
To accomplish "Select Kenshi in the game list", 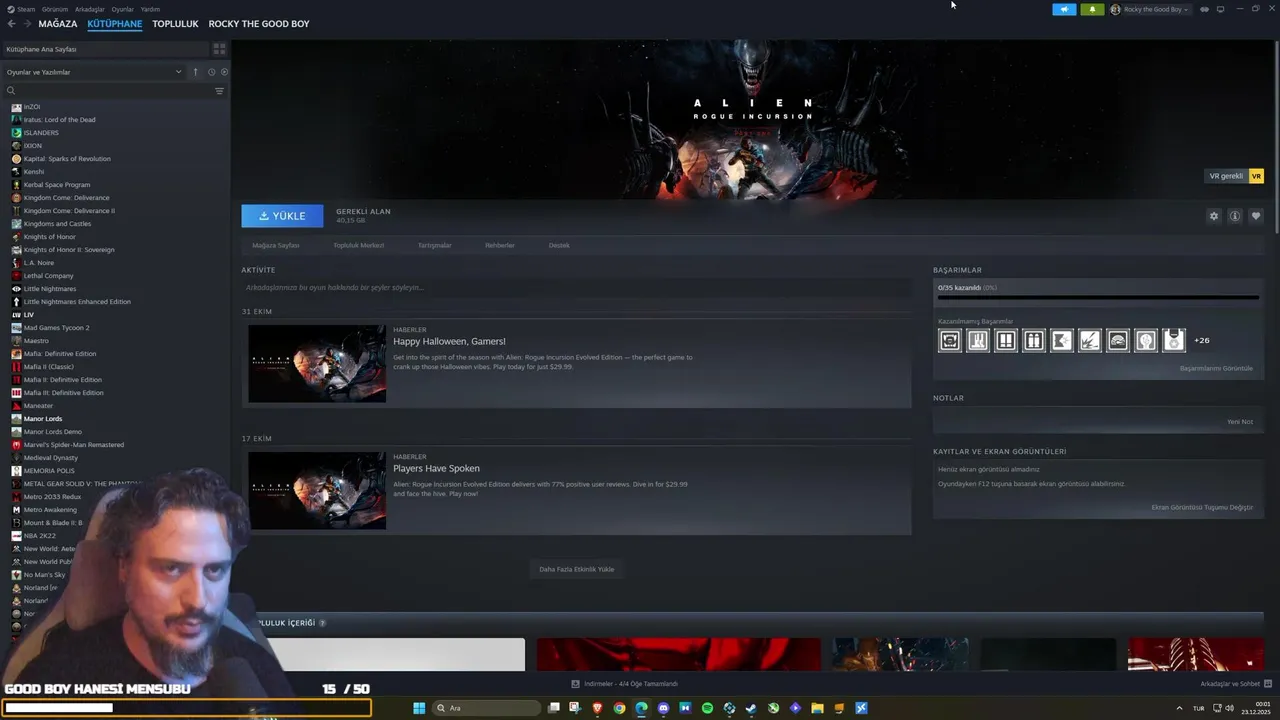I will (34, 172).
